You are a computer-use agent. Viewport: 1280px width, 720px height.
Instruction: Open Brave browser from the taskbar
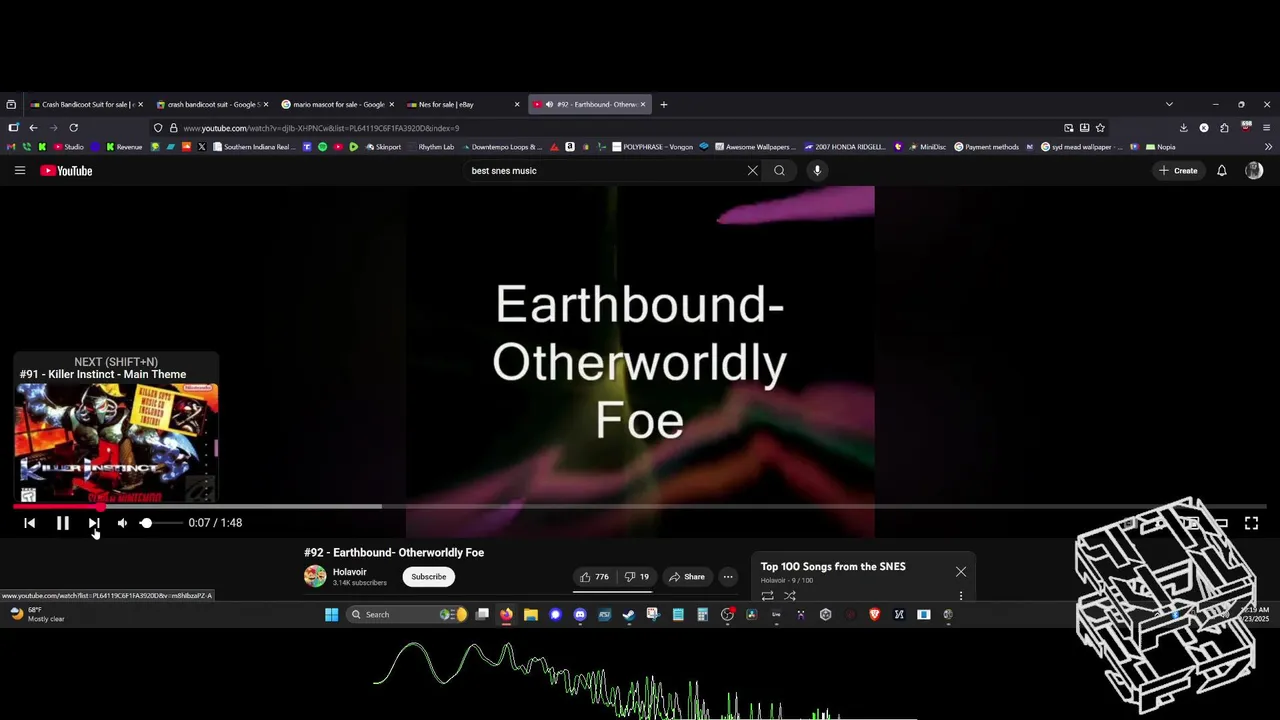(x=874, y=615)
